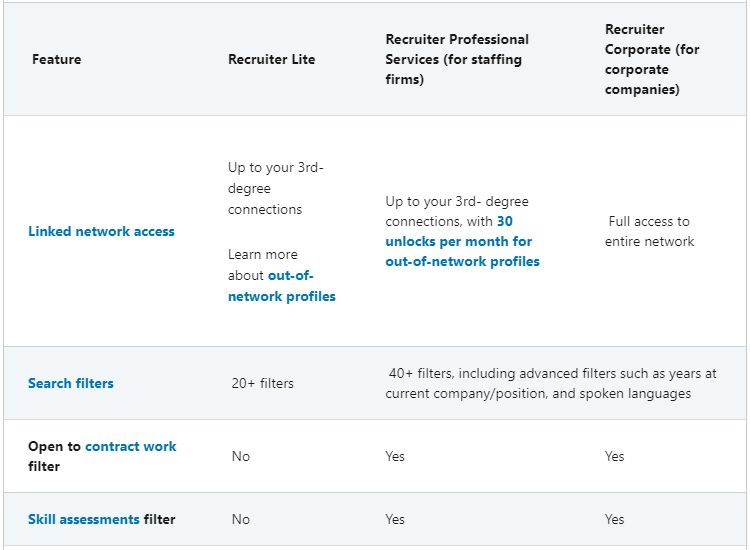Click Recruiter Professional Services column header
This screenshot has height=550, width=750.
click(457, 59)
